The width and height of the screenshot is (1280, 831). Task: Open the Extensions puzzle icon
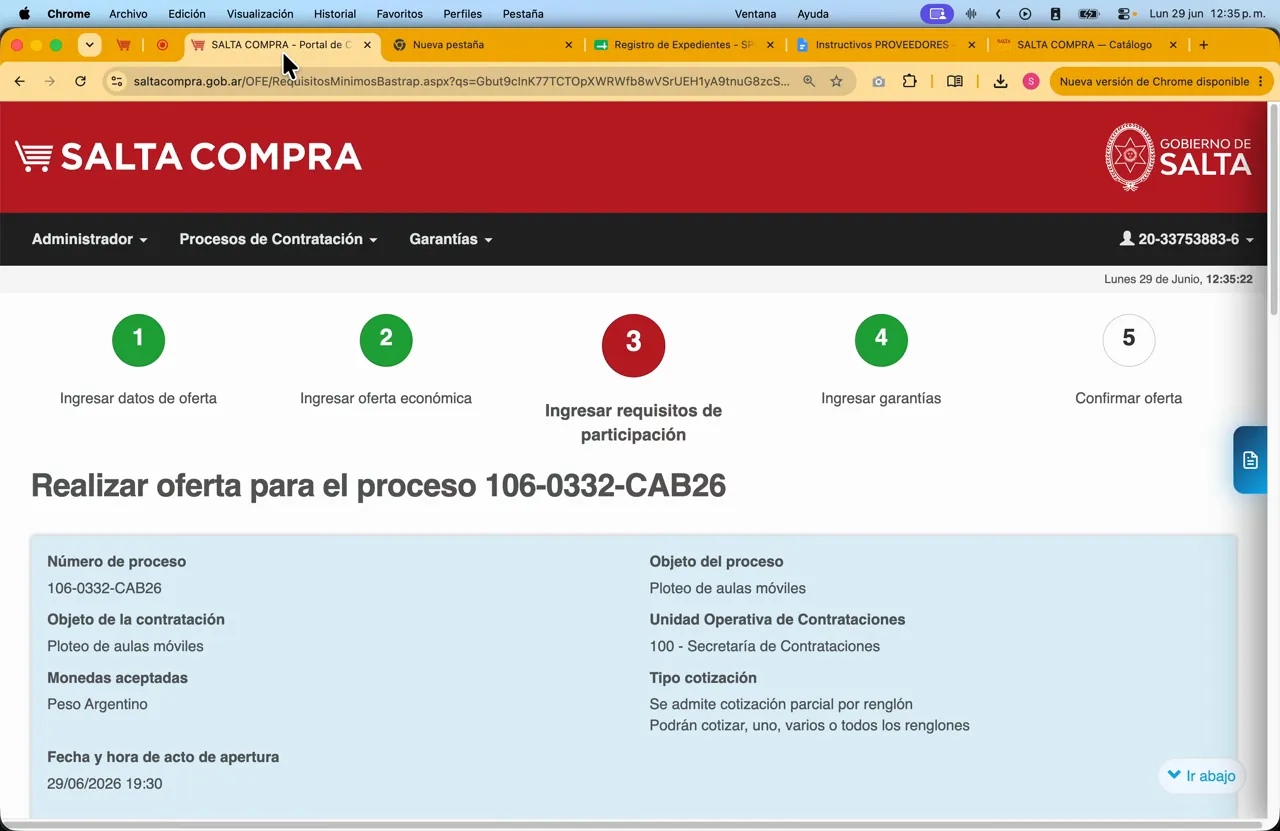[909, 81]
